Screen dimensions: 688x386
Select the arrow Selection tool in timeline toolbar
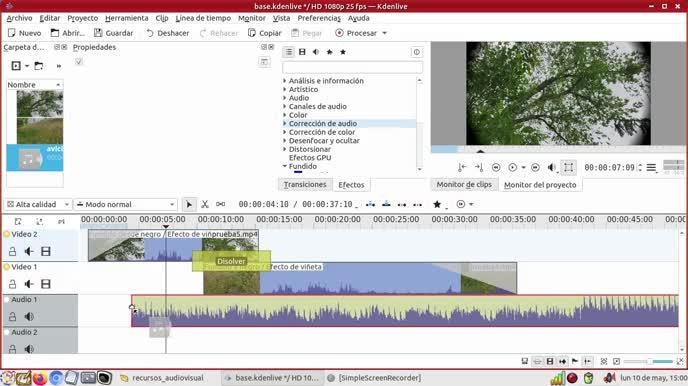(189, 204)
